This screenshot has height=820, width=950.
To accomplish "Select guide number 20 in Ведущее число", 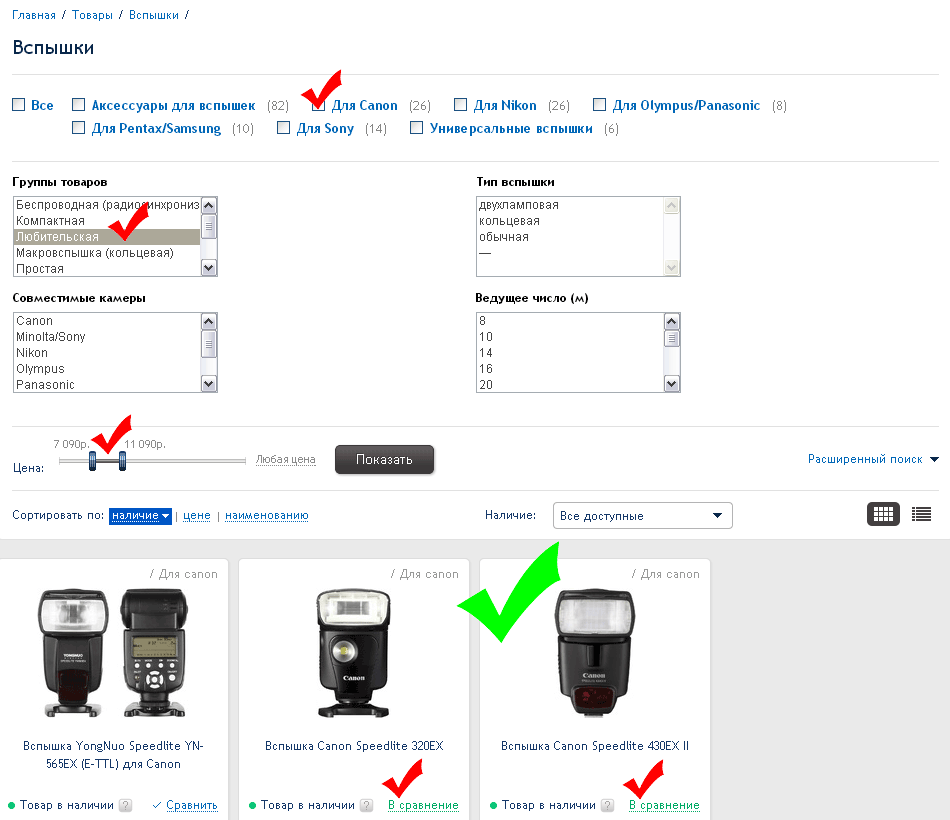I will pos(570,384).
